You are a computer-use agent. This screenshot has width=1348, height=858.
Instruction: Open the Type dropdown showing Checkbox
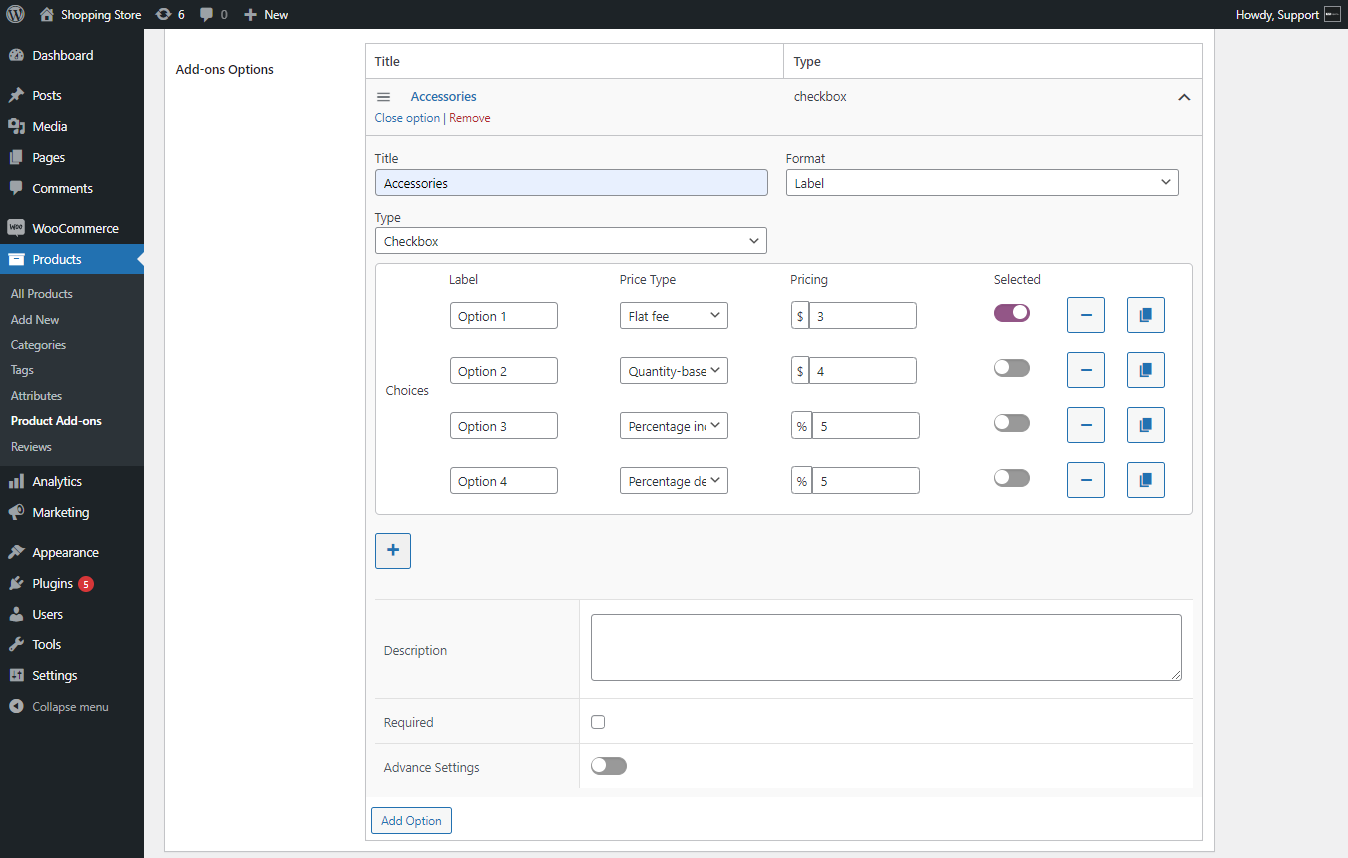coord(571,241)
